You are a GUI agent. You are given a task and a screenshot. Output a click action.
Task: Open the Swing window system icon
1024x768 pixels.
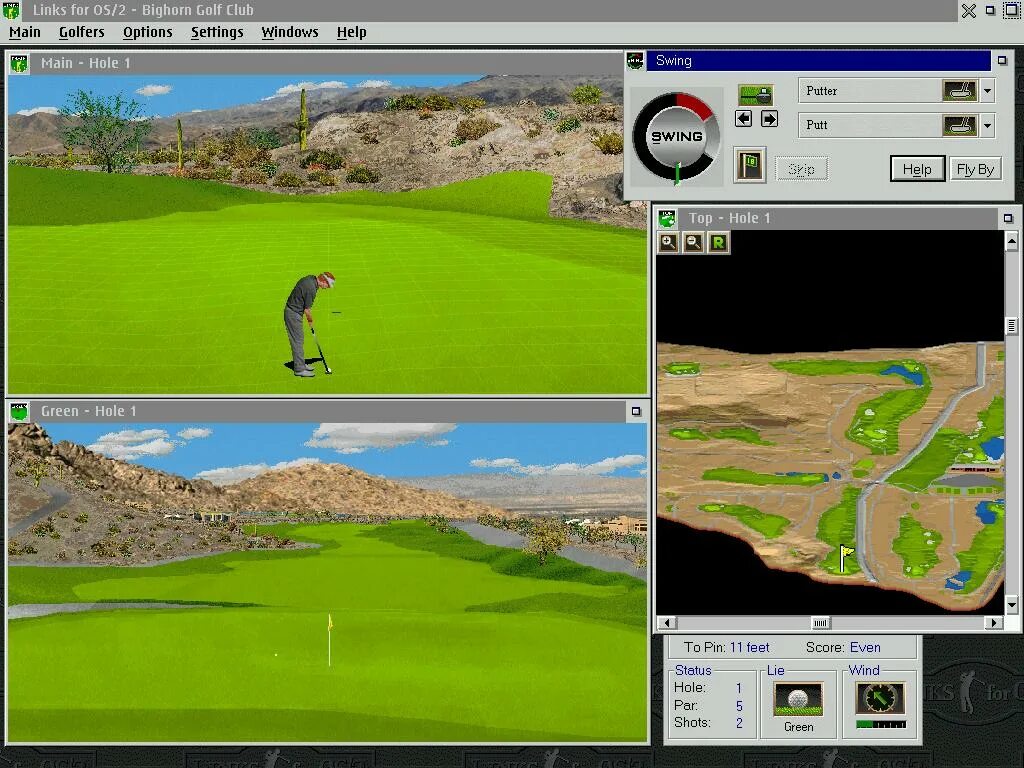(635, 61)
